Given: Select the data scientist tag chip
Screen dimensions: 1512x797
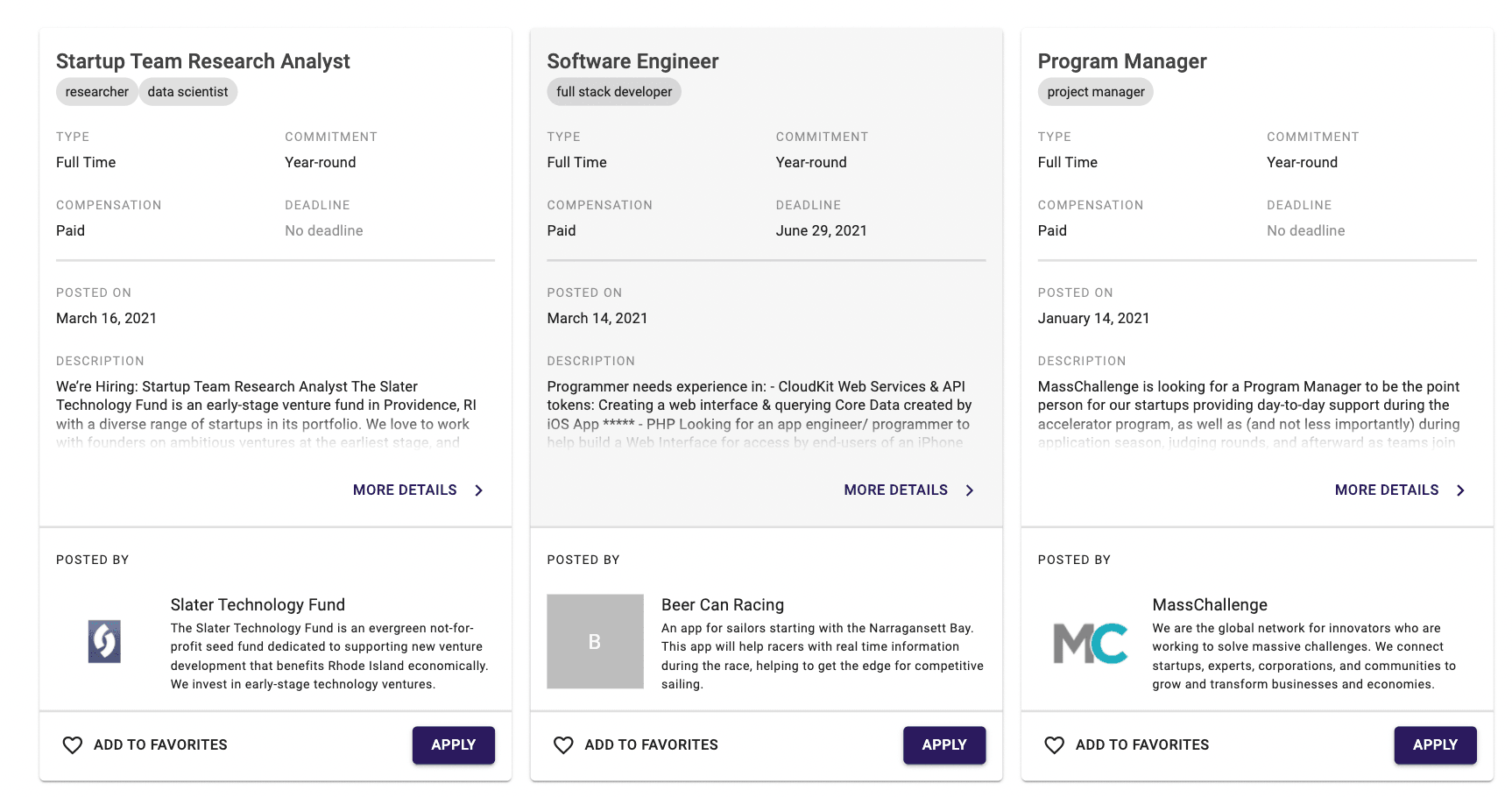Looking at the screenshot, I should click(187, 92).
